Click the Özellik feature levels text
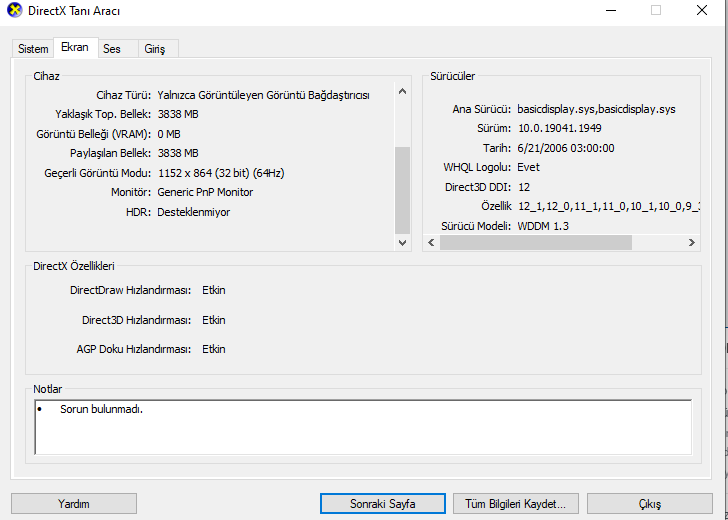The width and height of the screenshot is (728, 520). (609, 206)
